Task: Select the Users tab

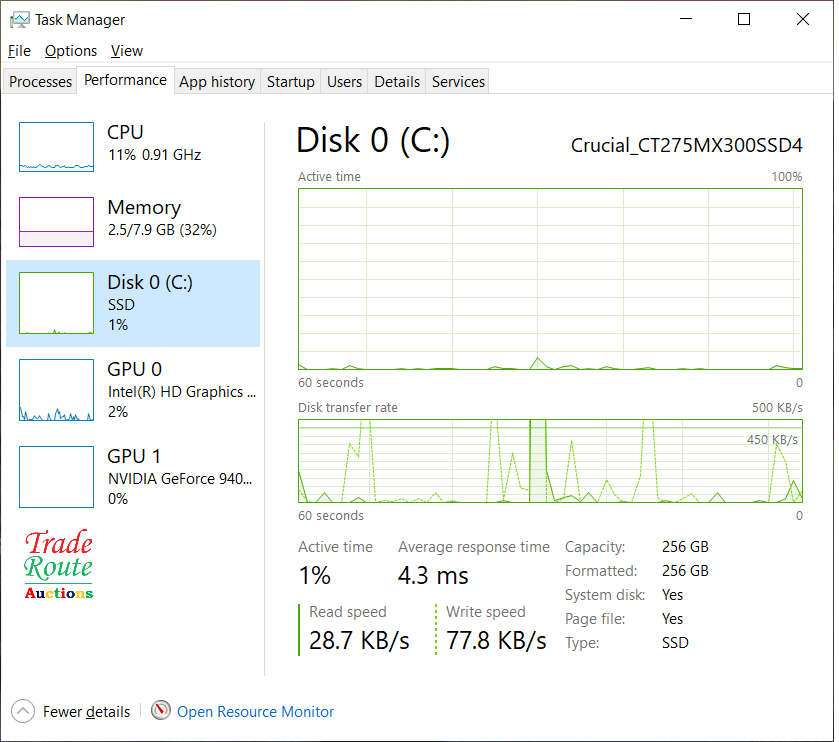Action: pyautogui.click(x=344, y=81)
